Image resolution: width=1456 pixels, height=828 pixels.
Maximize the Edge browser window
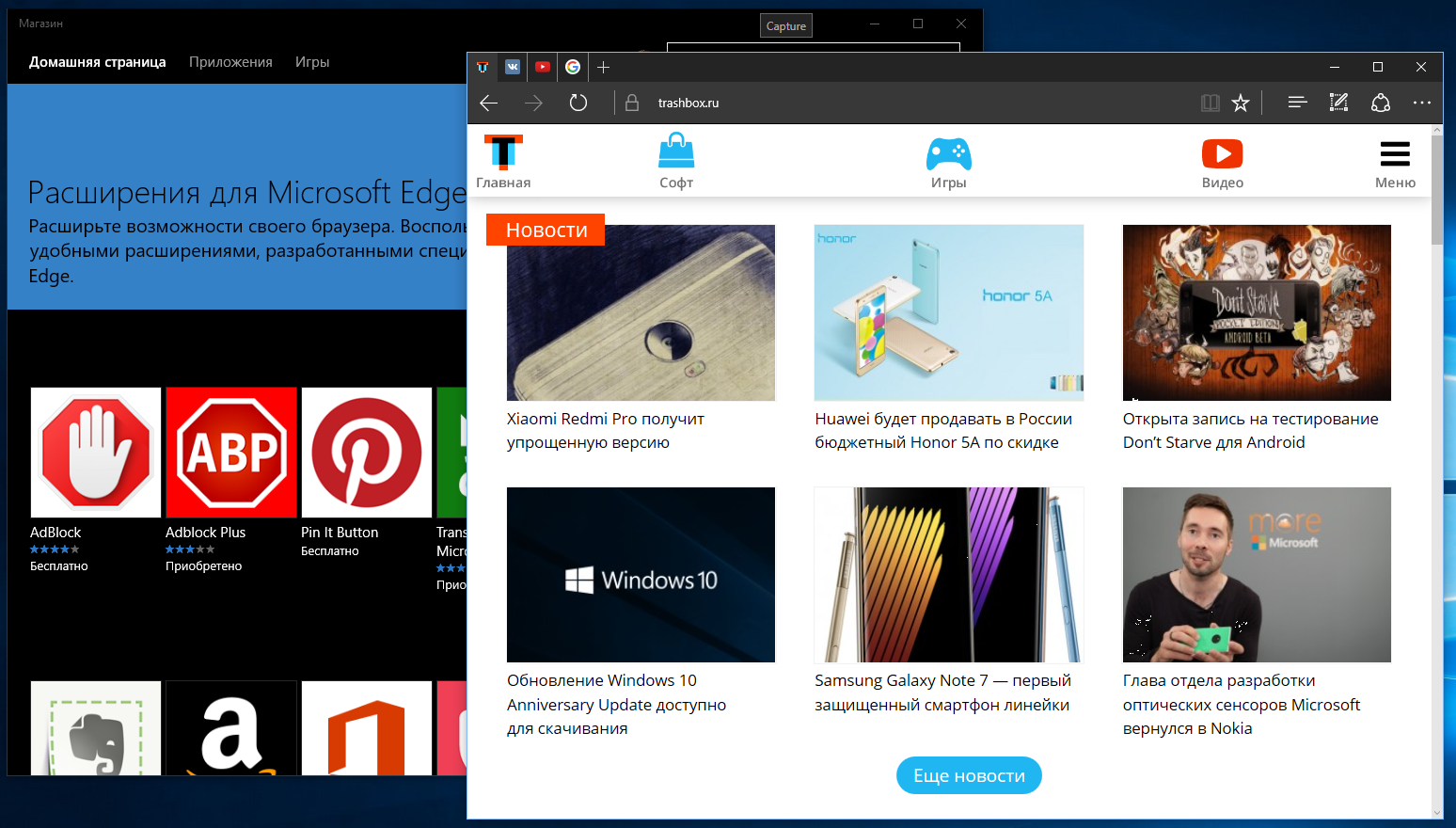pos(1378,67)
